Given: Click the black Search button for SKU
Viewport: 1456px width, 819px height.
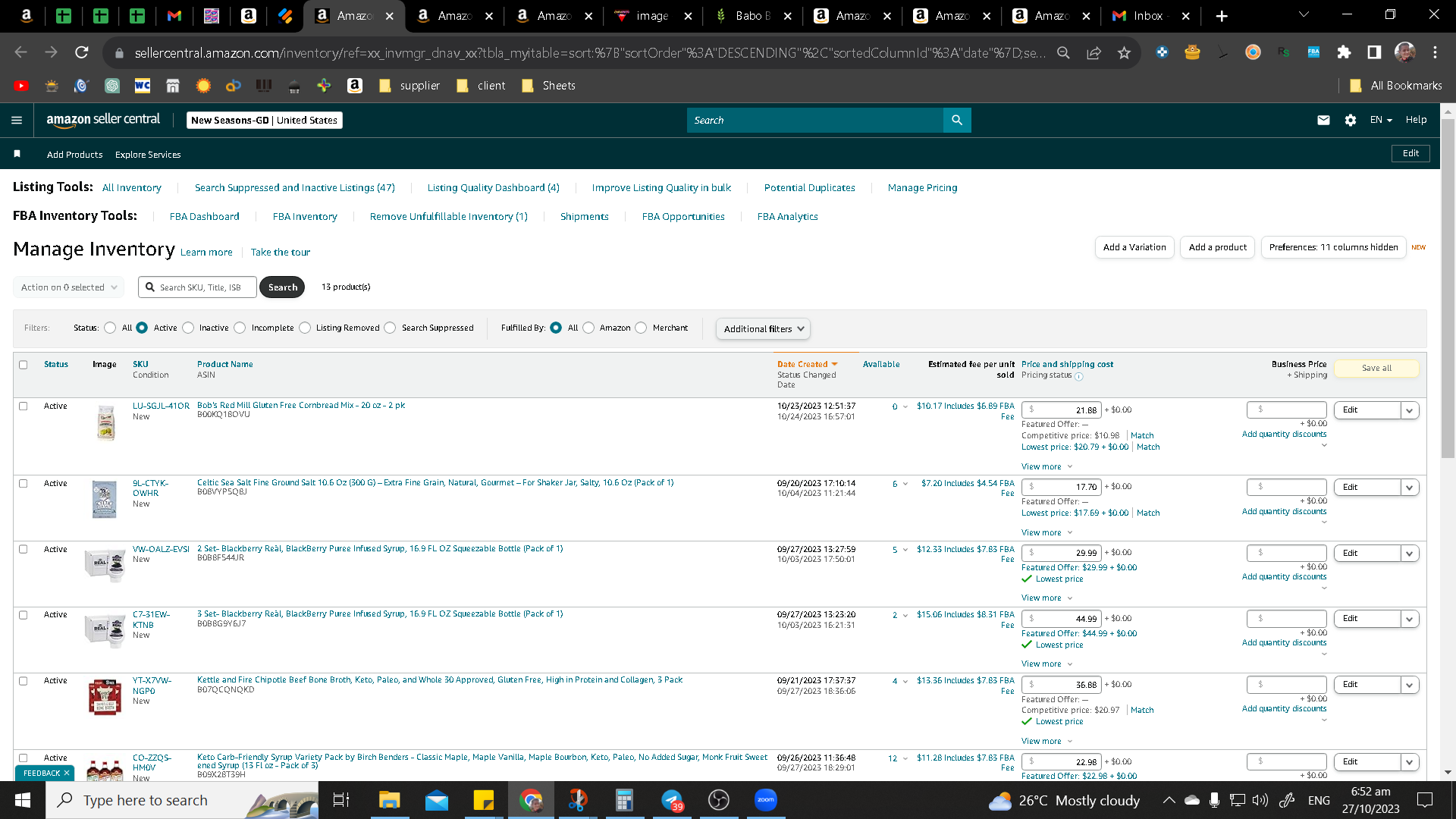Looking at the screenshot, I should click(x=282, y=287).
